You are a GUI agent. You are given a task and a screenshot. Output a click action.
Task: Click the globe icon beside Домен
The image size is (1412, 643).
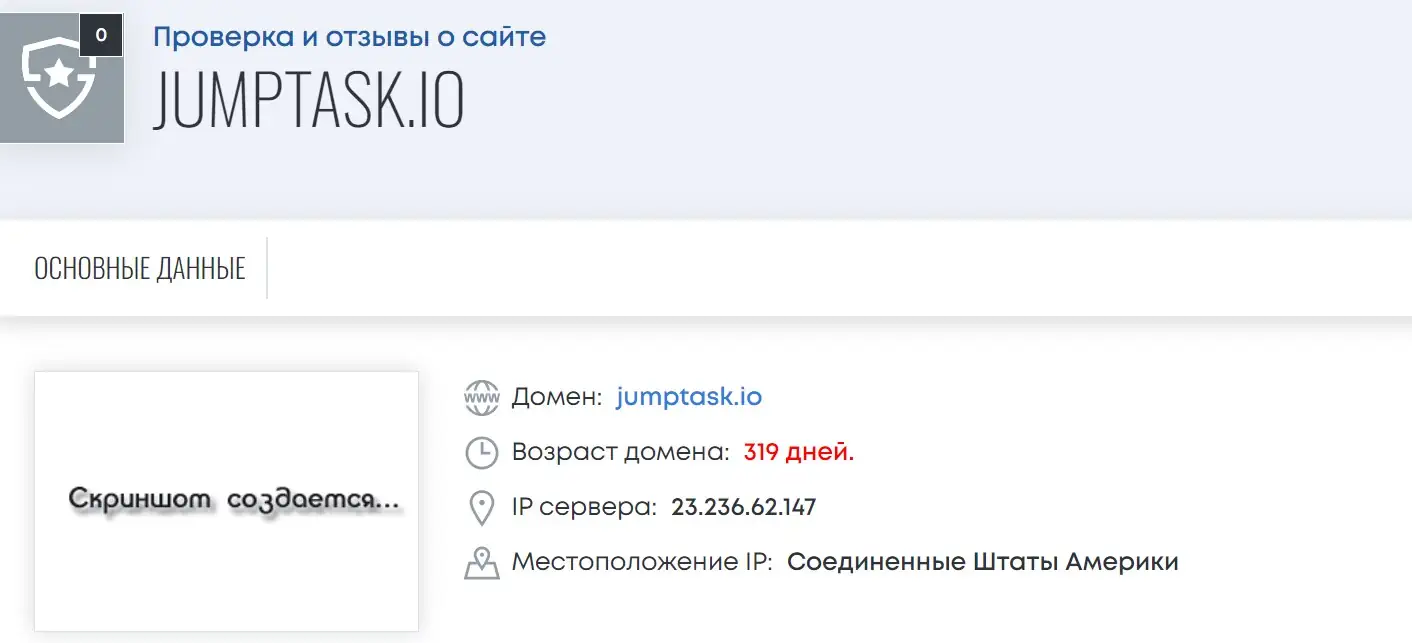[x=482, y=398]
